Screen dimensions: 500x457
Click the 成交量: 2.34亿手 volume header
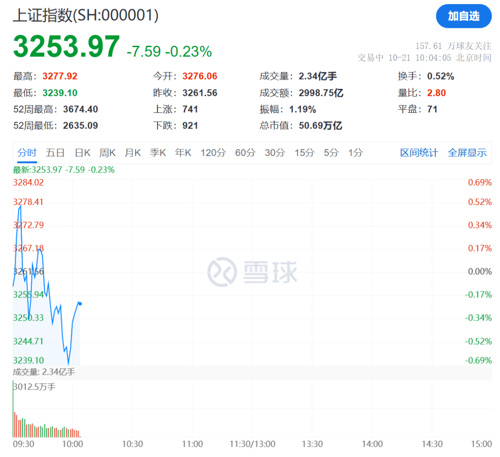[x=44, y=372]
